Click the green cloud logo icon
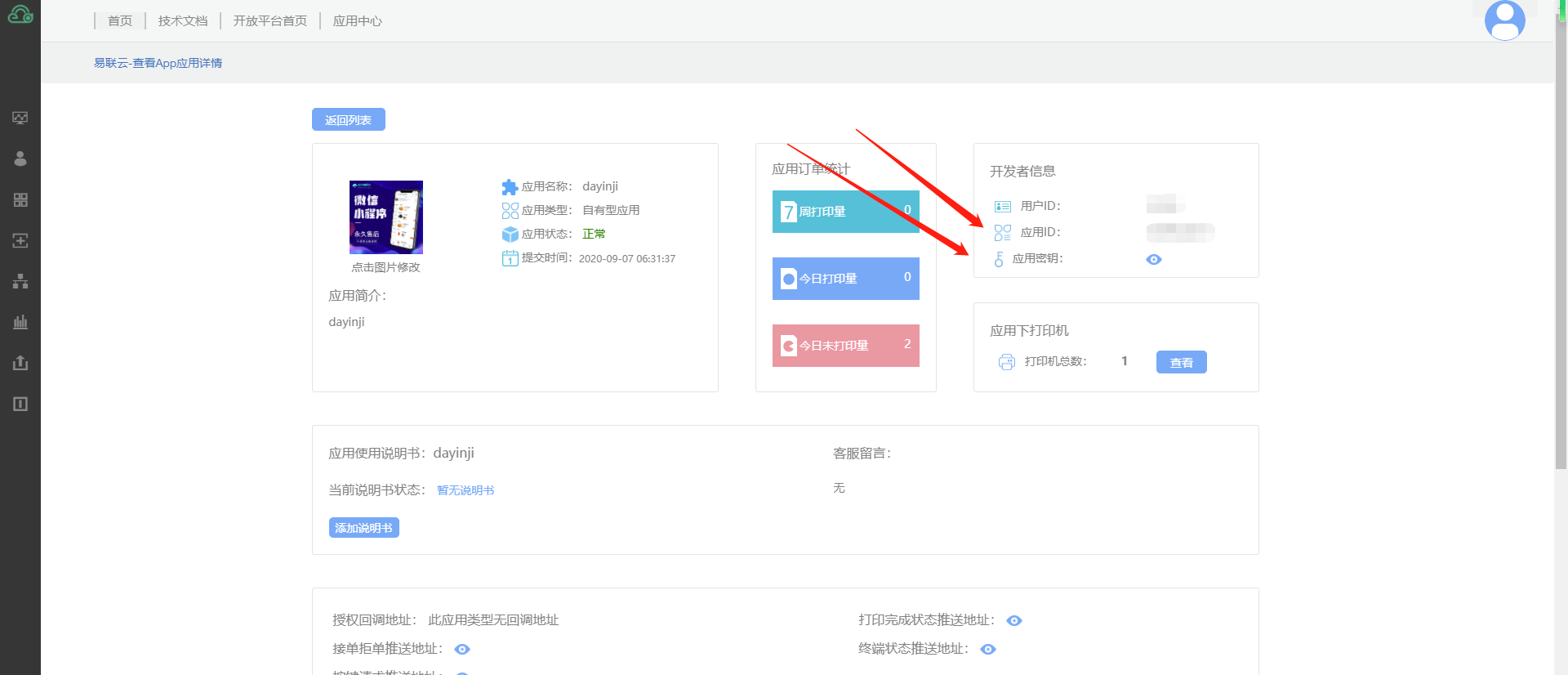 click(x=20, y=14)
